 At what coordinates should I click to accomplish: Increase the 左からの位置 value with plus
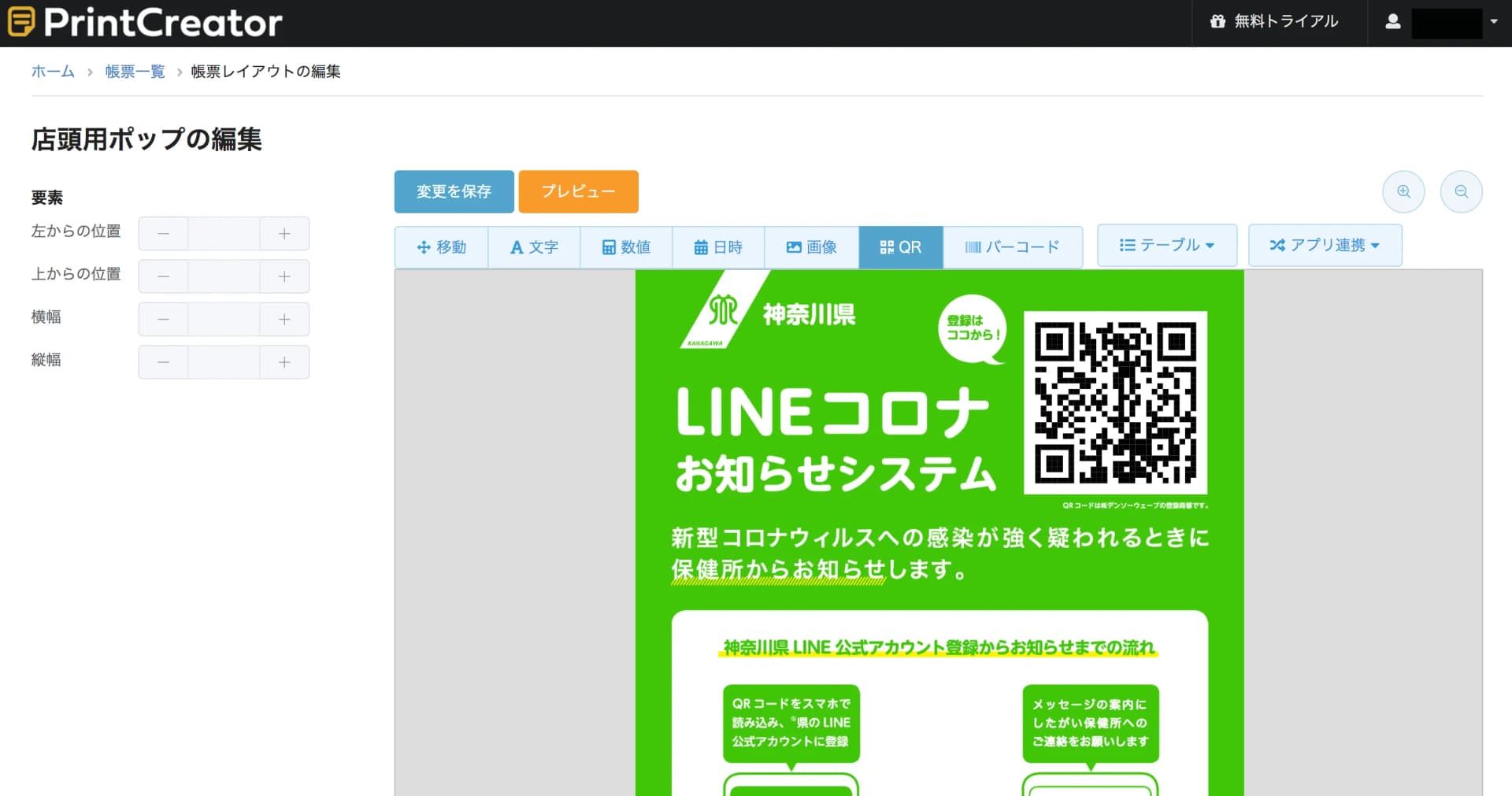tap(284, 234)
